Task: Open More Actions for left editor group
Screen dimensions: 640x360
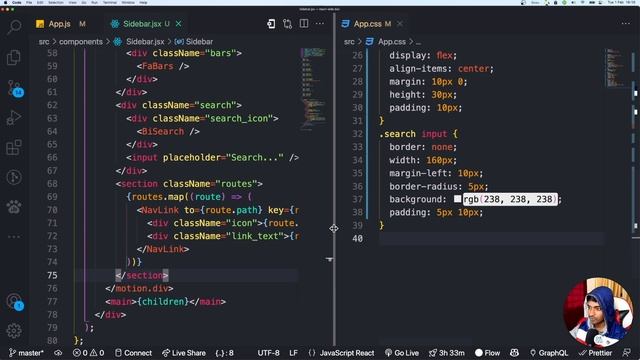Action: pyautogui.click(x=320, y=24)
